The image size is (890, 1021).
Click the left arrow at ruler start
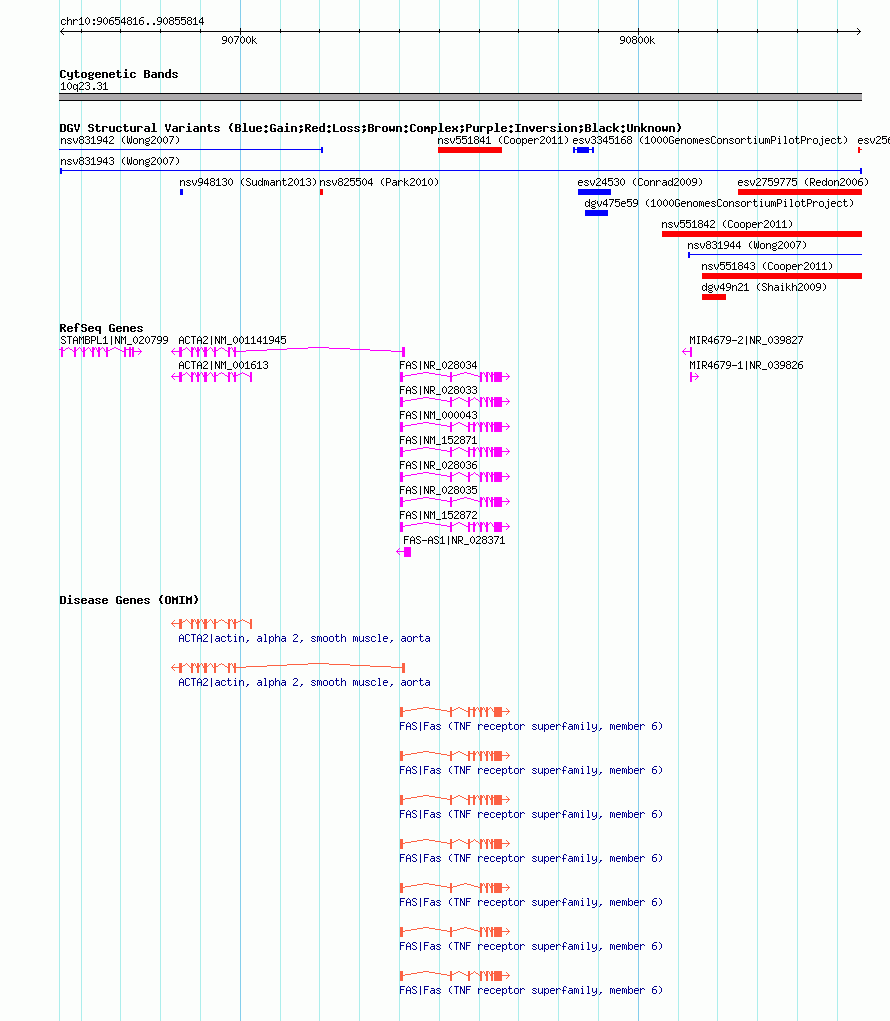pyautogui.click(x=62, y=31)
